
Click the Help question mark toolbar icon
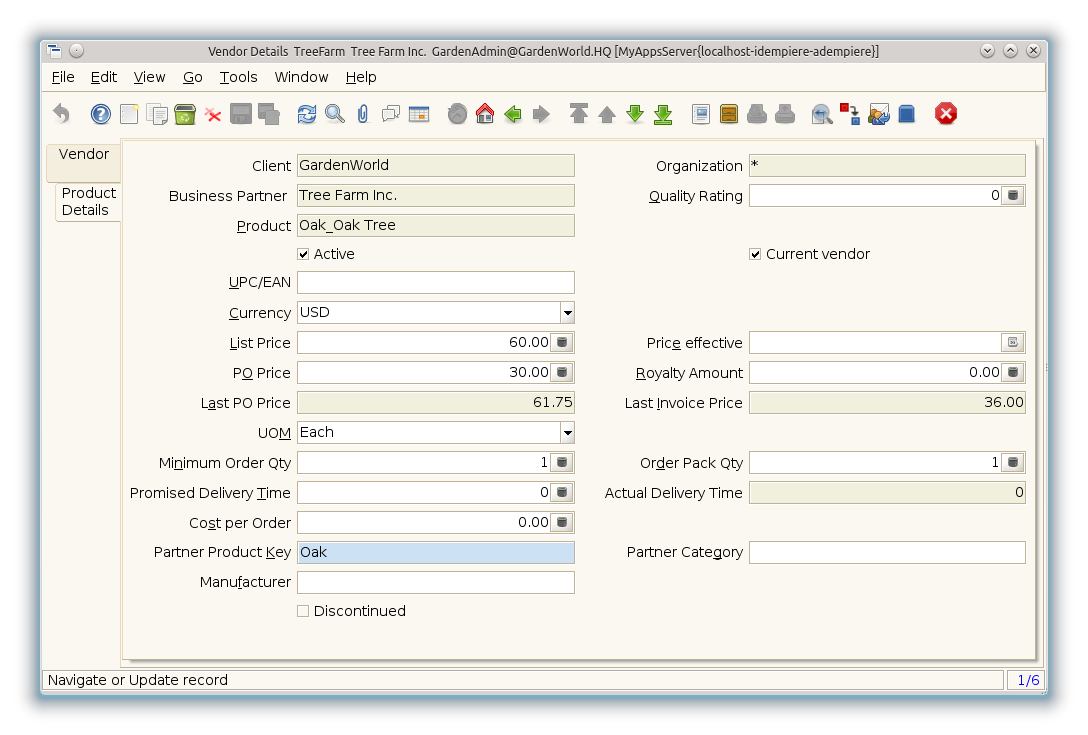[x=101, y=114]
